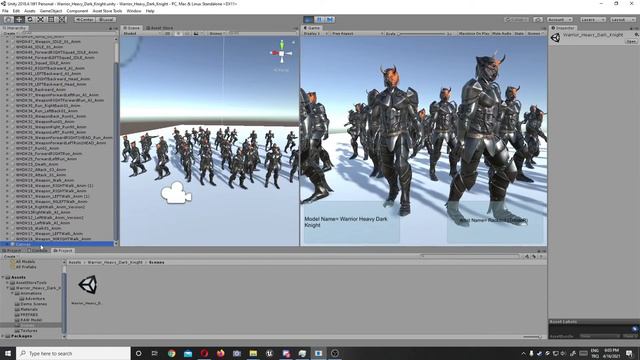Toggle 2D mode in Scene view
640x360 pixels.
(167, 33)
